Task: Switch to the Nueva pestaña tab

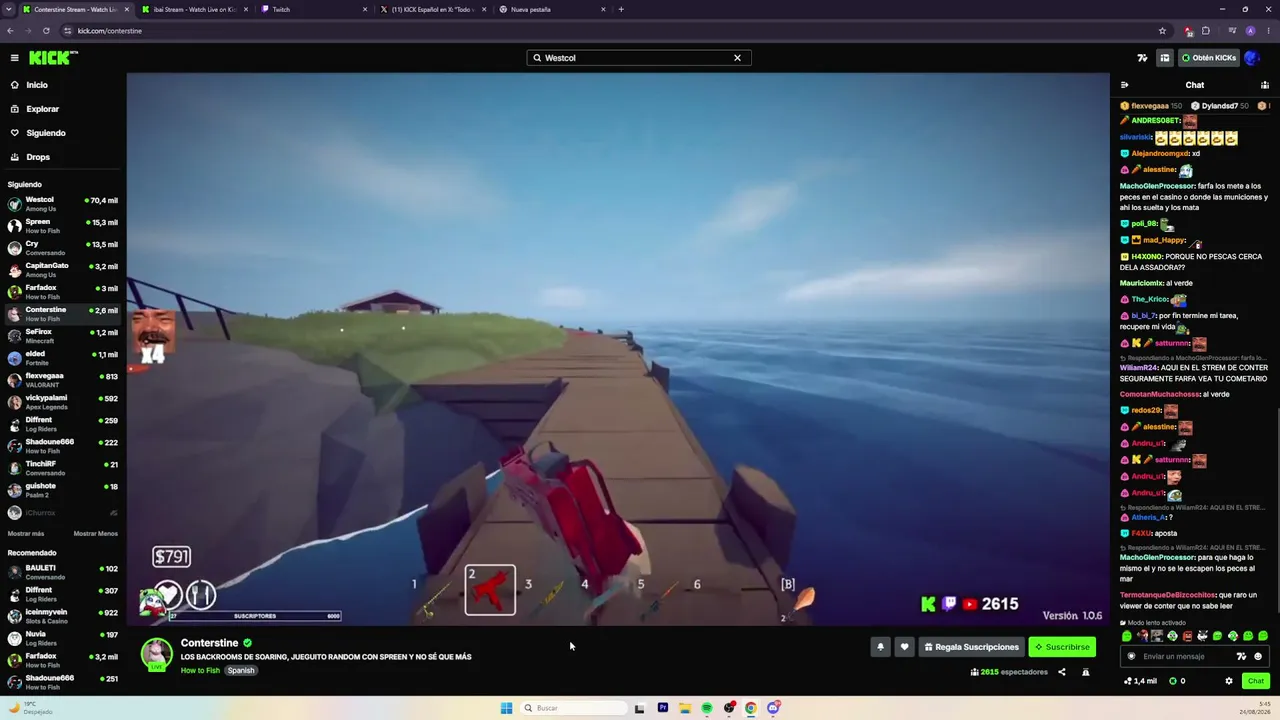Action: (x=552, y=10)
